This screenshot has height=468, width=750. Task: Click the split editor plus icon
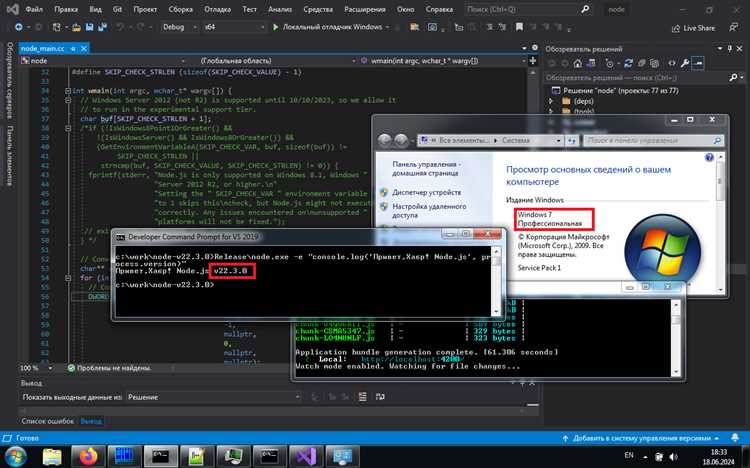[532, 61]
